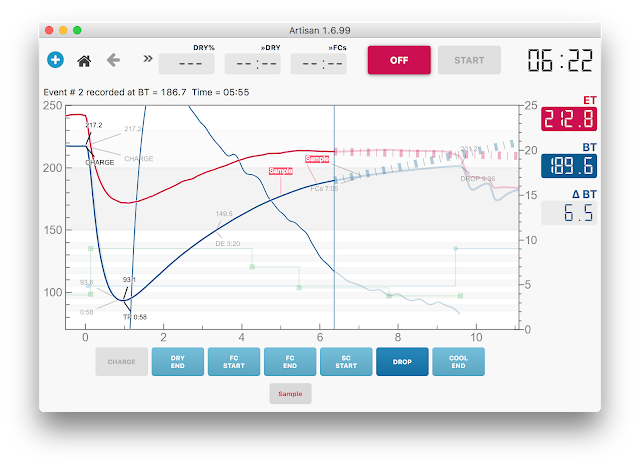Click the blue plus icon in the toolbar
The height and width of the screenshot is (468, 640).
coord(55,60)
